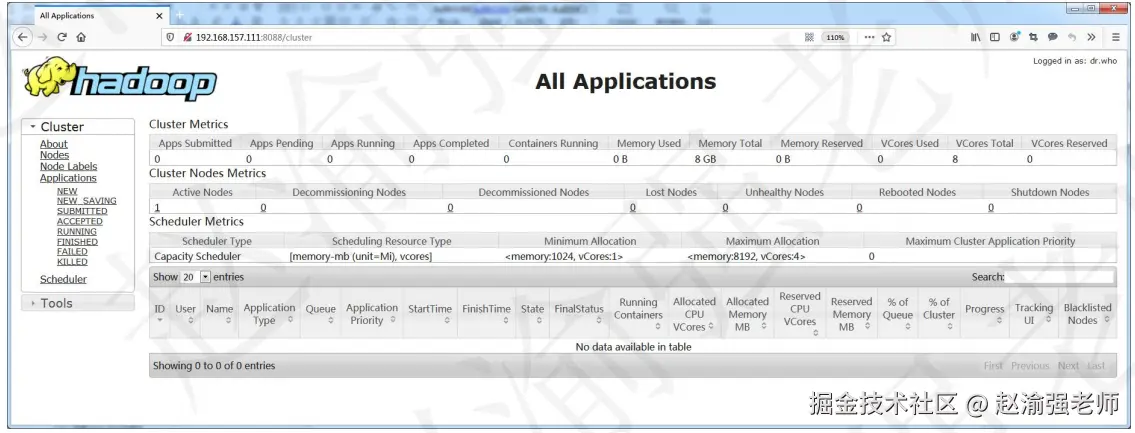The height and width of the screenshot is (433, 1135).
Task: Open the browser Home page icon
Action: click(x=81, y=37)
